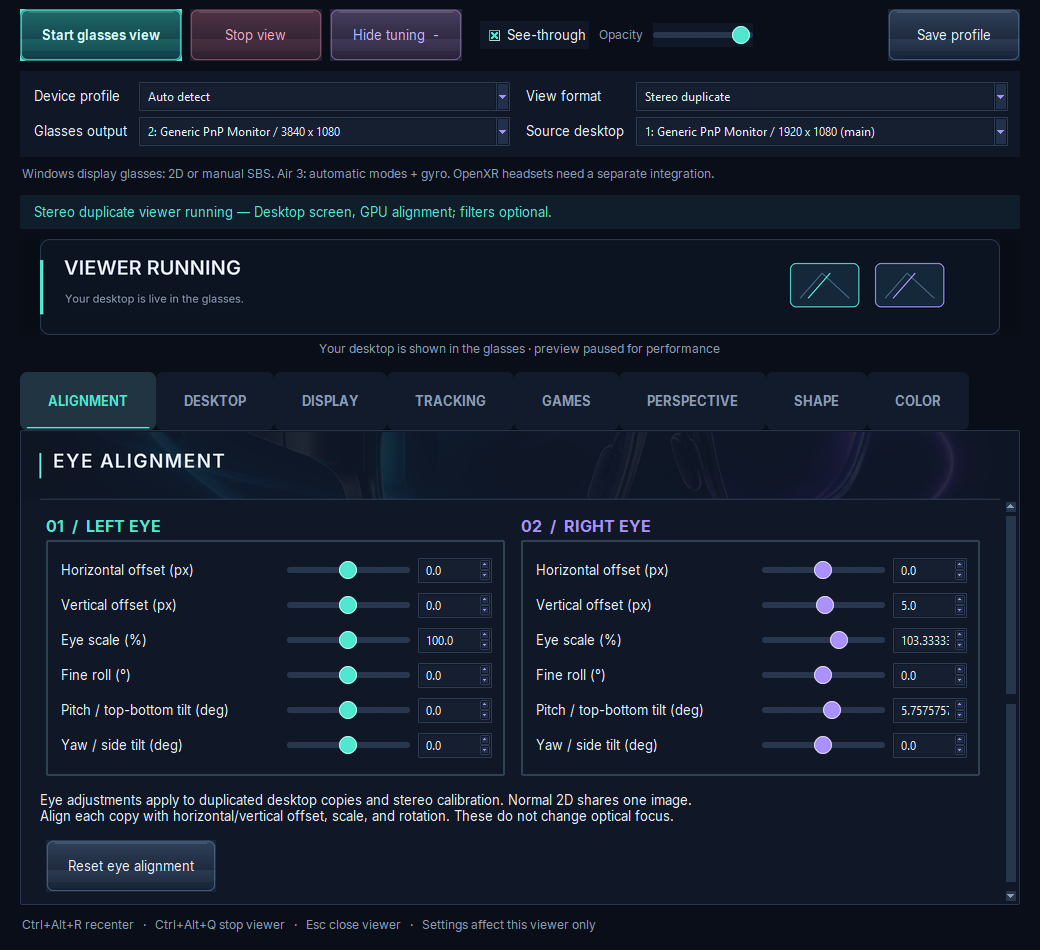The image size is (1040, 950).
Task: Adjust right eye Fine roll slider
Action: (x=823, y=675)
